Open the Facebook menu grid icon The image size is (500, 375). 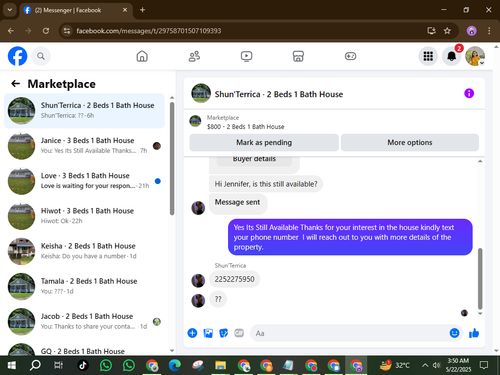click(x=428, y=56)
